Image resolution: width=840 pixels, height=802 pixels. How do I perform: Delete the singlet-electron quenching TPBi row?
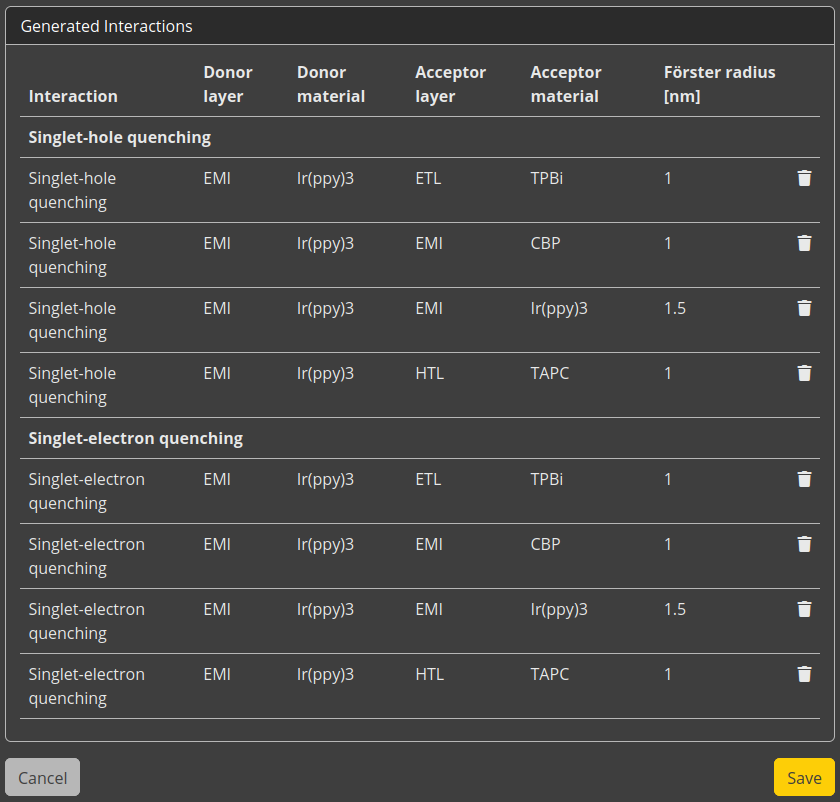pos(804,480)
